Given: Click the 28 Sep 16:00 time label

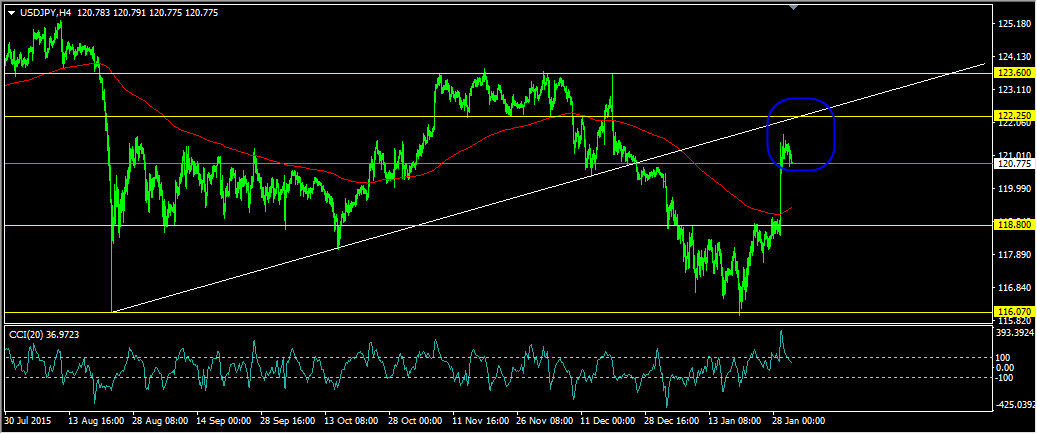Looking at the screenshot, I should coord(286,421).
